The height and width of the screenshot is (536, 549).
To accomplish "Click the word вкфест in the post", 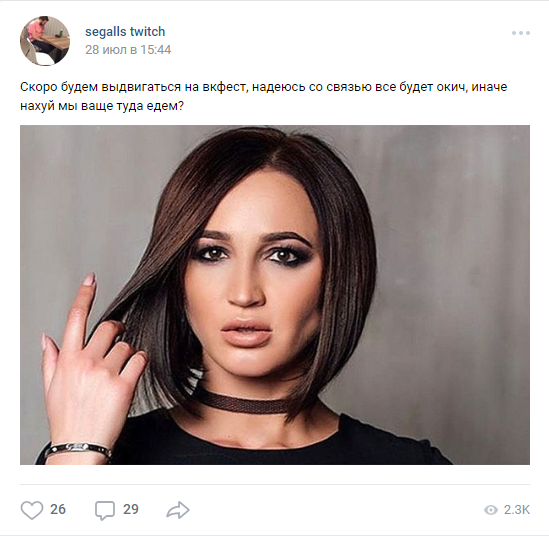I will click(225, 87).
